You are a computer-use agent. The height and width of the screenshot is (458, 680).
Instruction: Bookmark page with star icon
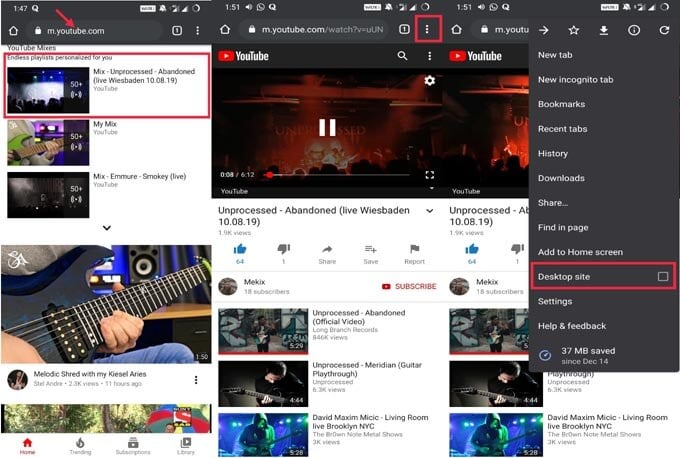[x=574, y=30]
